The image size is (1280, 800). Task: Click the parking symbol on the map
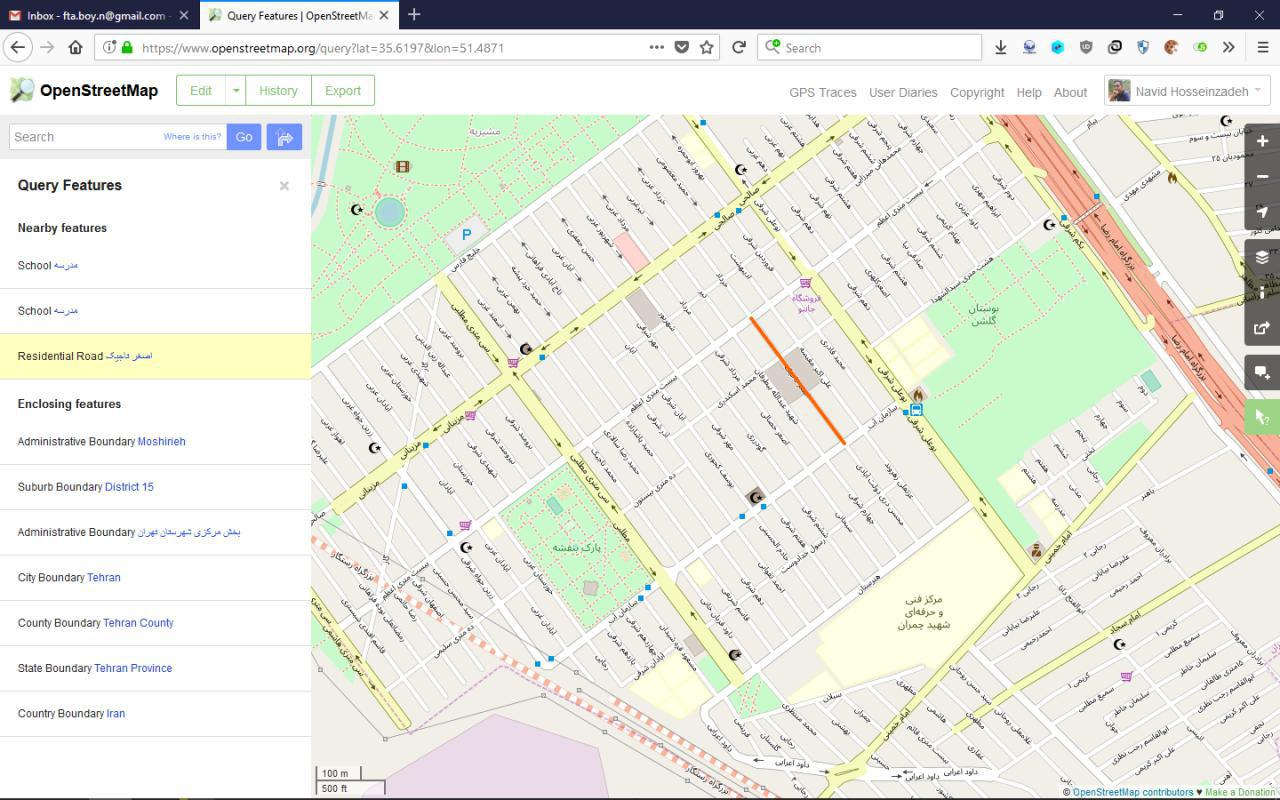click(x=466, y=235)
